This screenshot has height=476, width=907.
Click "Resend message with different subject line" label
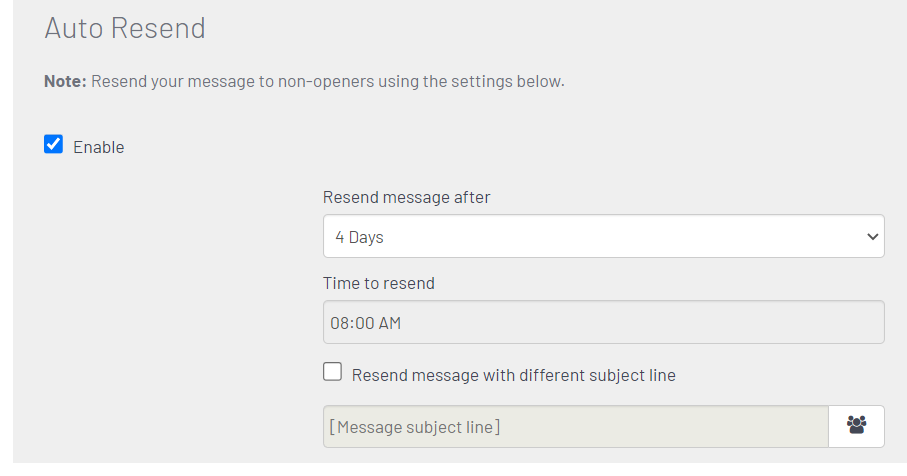pos(514,376)
